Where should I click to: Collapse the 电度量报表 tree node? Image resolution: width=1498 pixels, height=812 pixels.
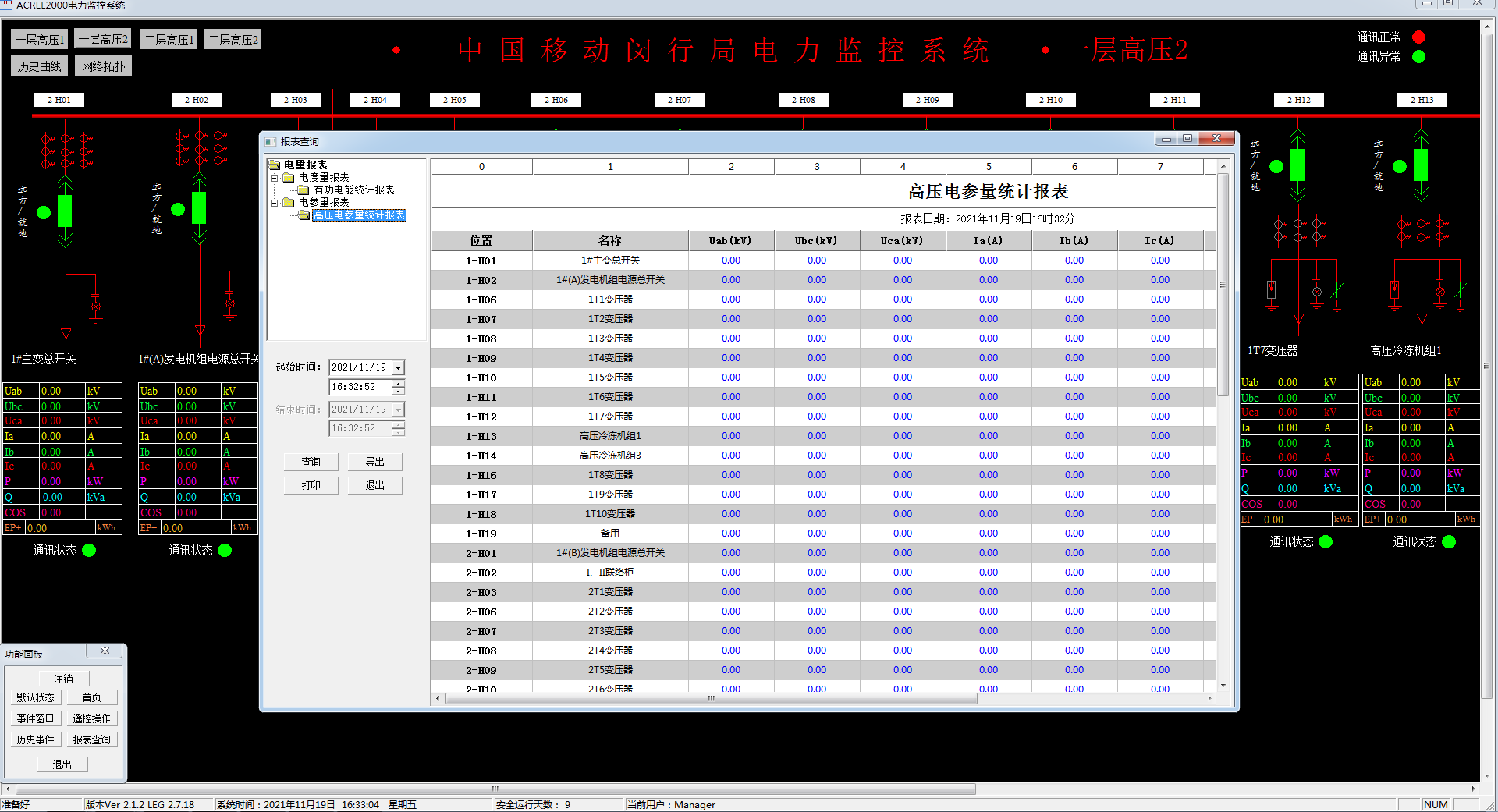click(x=275, y=178)
